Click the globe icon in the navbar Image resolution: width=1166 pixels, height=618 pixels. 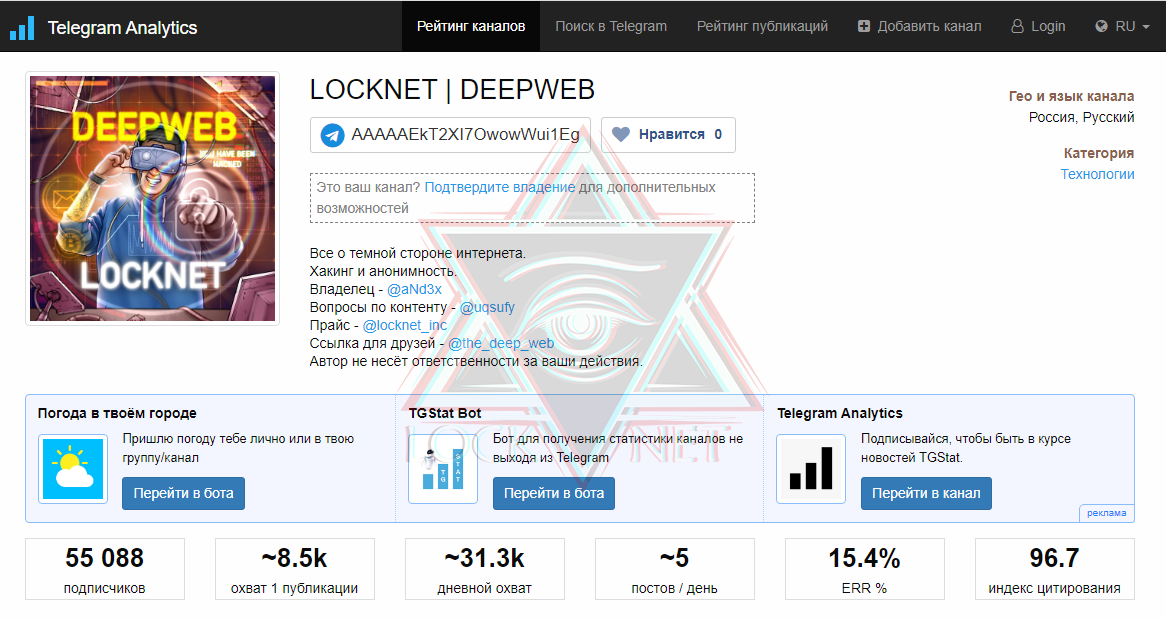coord(1101,26)
